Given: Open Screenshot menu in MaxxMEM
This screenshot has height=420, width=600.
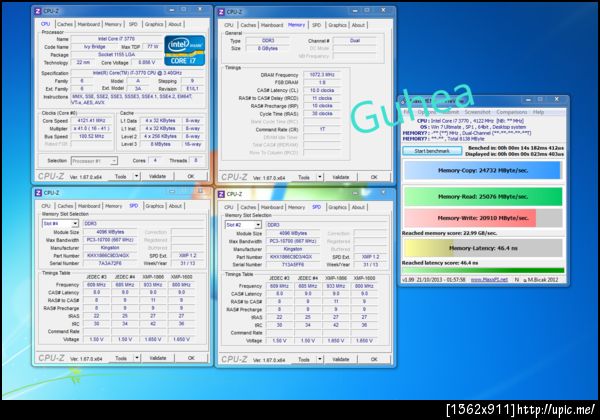Looking at the screenshot, I should (478, 112).
